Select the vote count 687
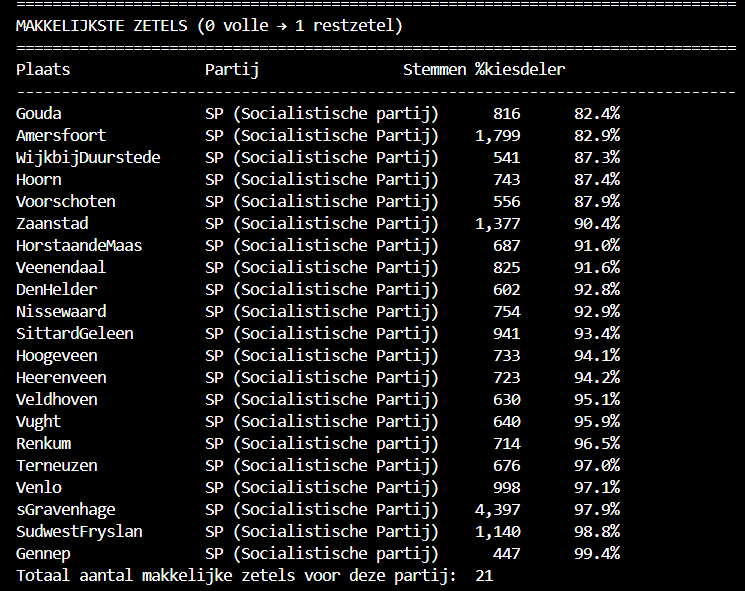Viewport: 745px width, 591px height. 506,246
